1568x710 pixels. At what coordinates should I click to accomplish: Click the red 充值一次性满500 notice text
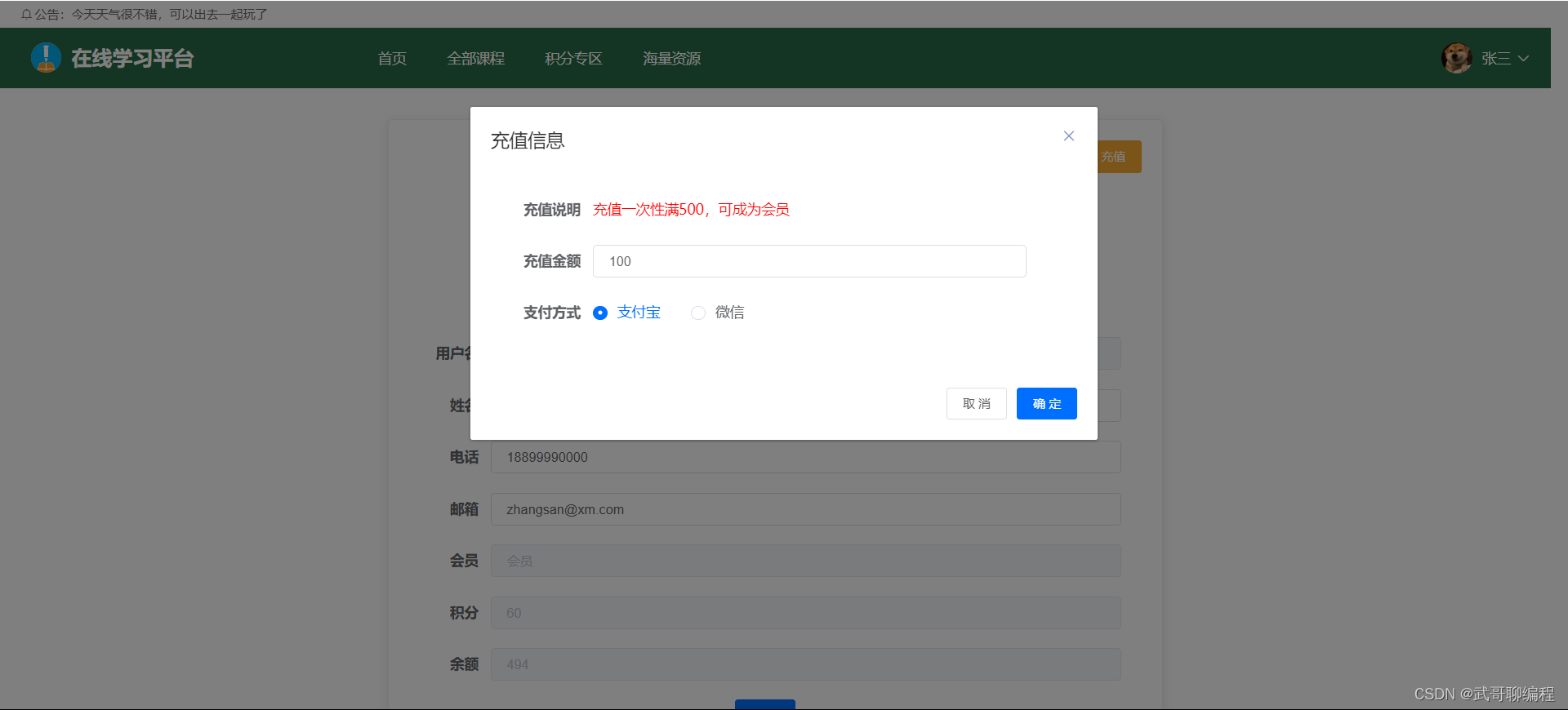click(691, 210)
